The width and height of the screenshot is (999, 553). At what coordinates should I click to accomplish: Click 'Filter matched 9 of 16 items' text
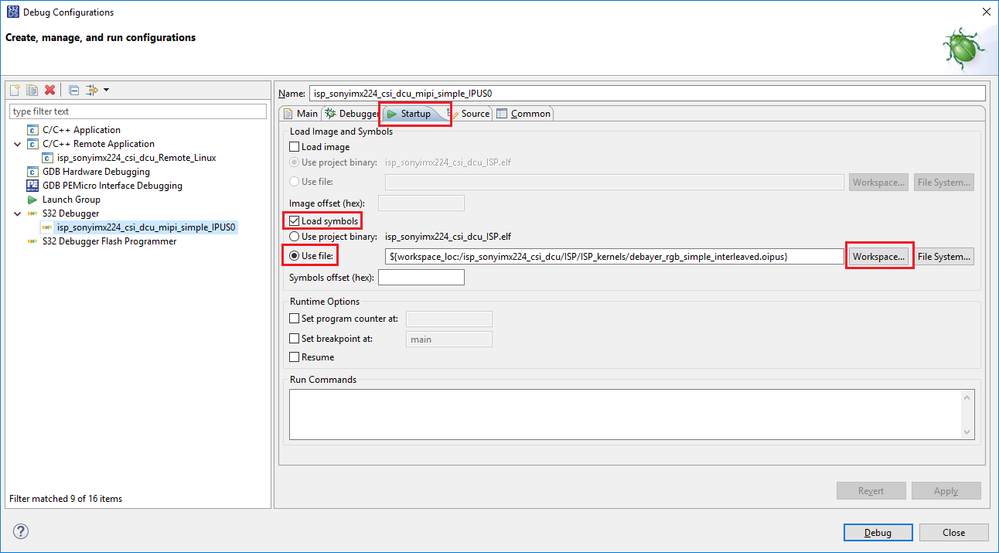pyautogui.click(x=66, y=499)
